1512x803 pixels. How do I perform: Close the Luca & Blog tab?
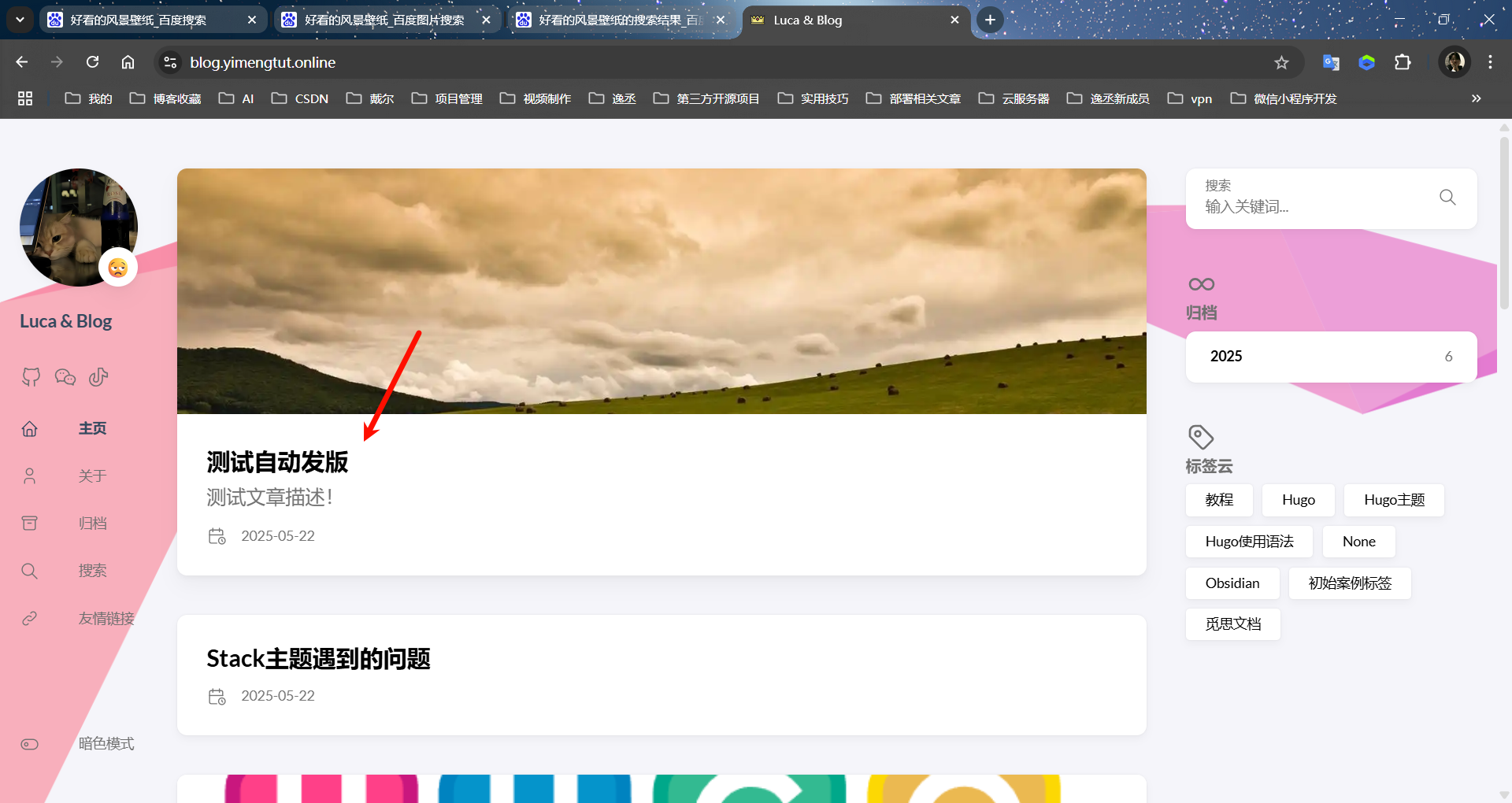pyautogui.click(x=954, y=20)
